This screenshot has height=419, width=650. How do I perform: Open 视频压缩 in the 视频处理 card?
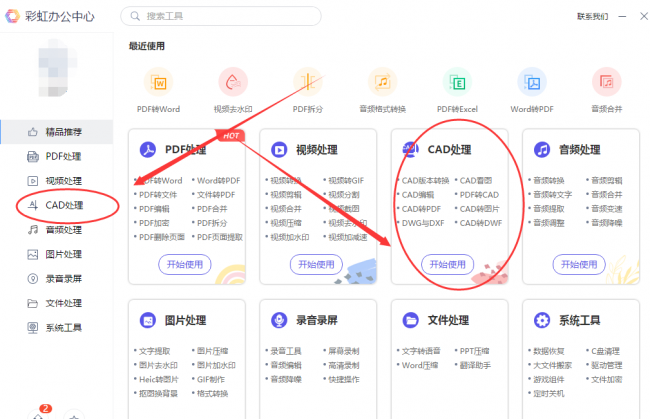[286, 223]
